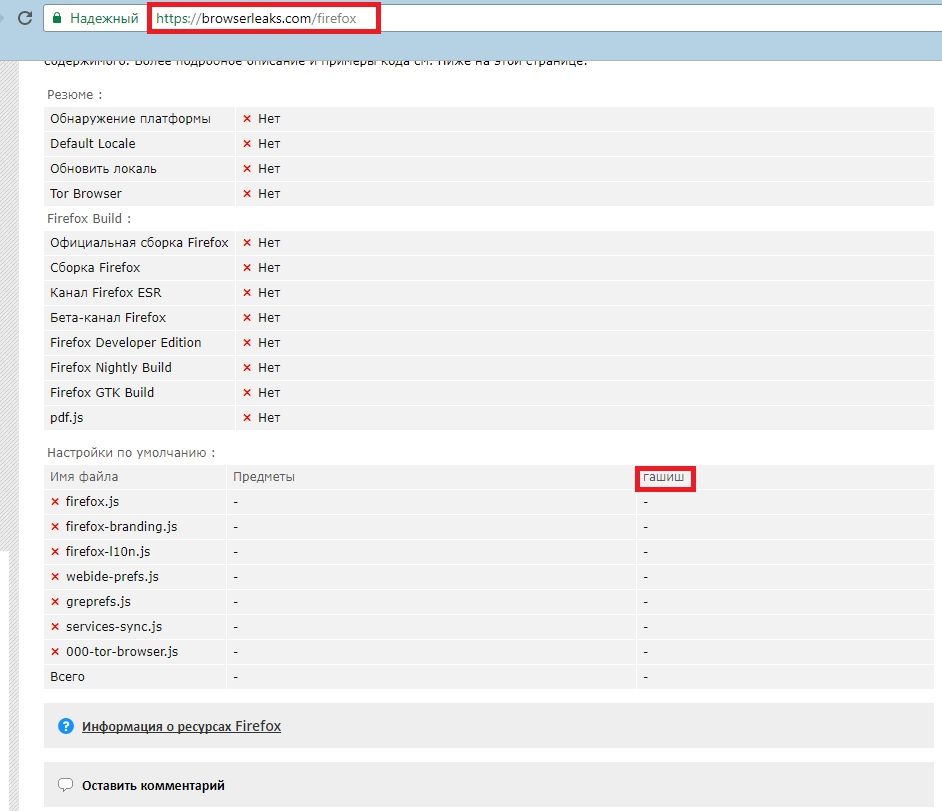The image size is (942, 811).
Task: Click the Имя файла column header
Action: pyautogui.click(x=84, y=477)
